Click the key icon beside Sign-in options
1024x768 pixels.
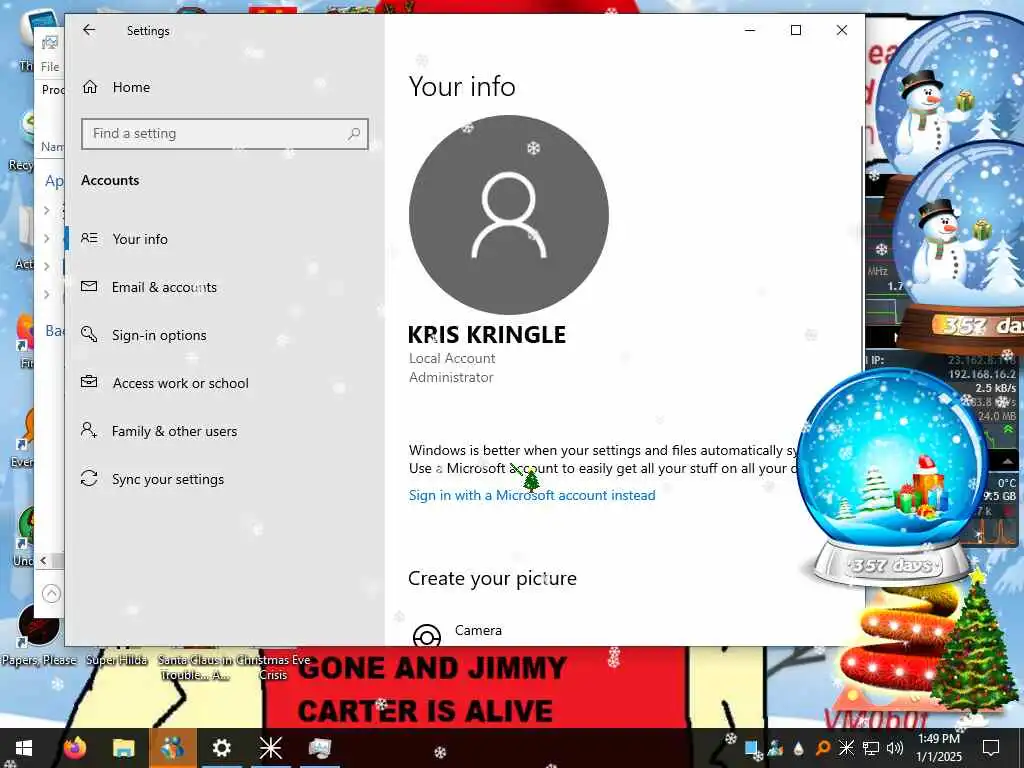(89, 334)
